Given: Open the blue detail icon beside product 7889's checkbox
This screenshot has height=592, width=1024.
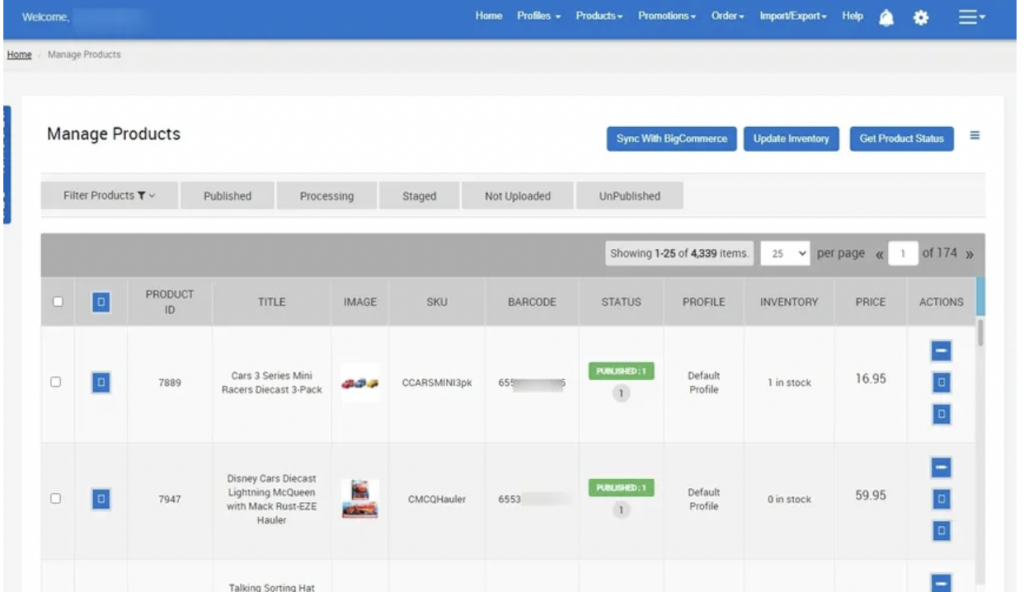Looking at the screenshot, I should pyautogui.click(x=100, y=382).
